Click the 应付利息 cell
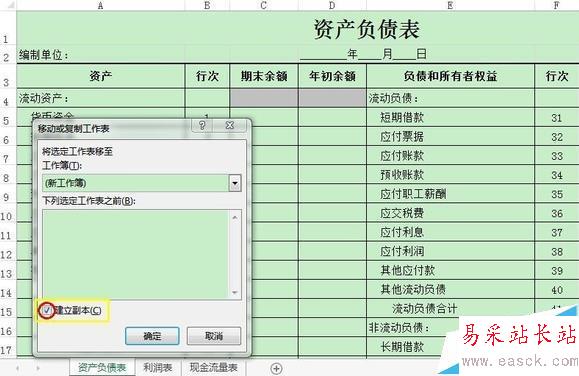 click(450, 232)
